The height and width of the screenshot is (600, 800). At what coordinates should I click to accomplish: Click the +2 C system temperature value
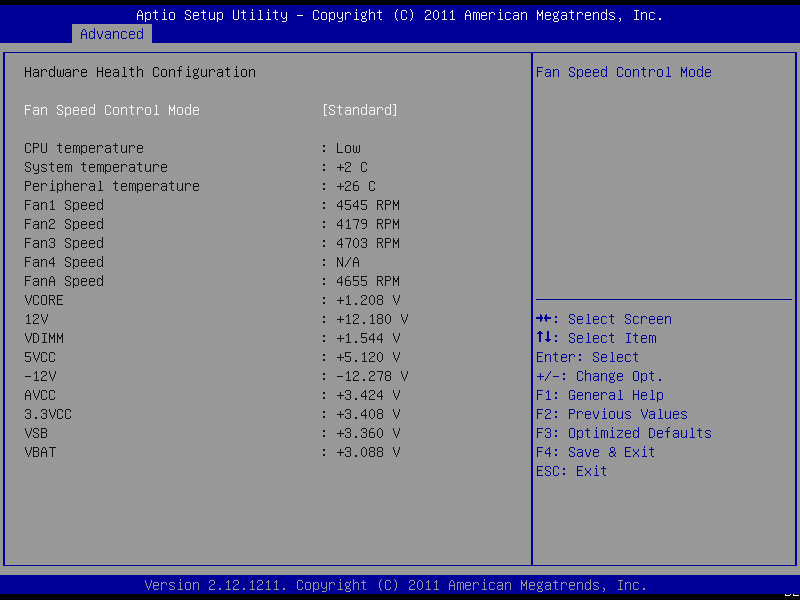coord(352,167)
